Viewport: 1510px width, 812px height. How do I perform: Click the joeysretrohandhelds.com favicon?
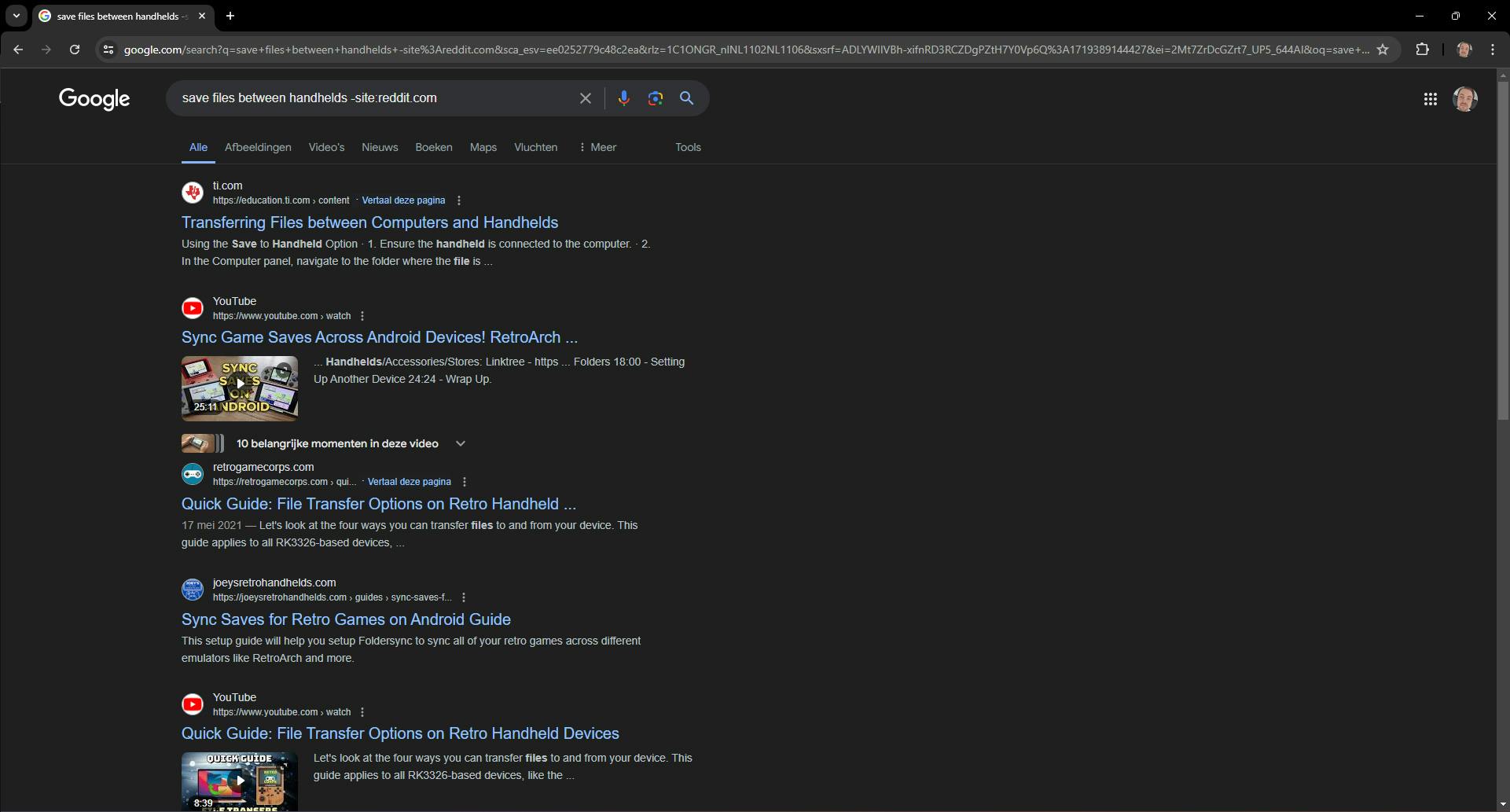tap(193, 590)
